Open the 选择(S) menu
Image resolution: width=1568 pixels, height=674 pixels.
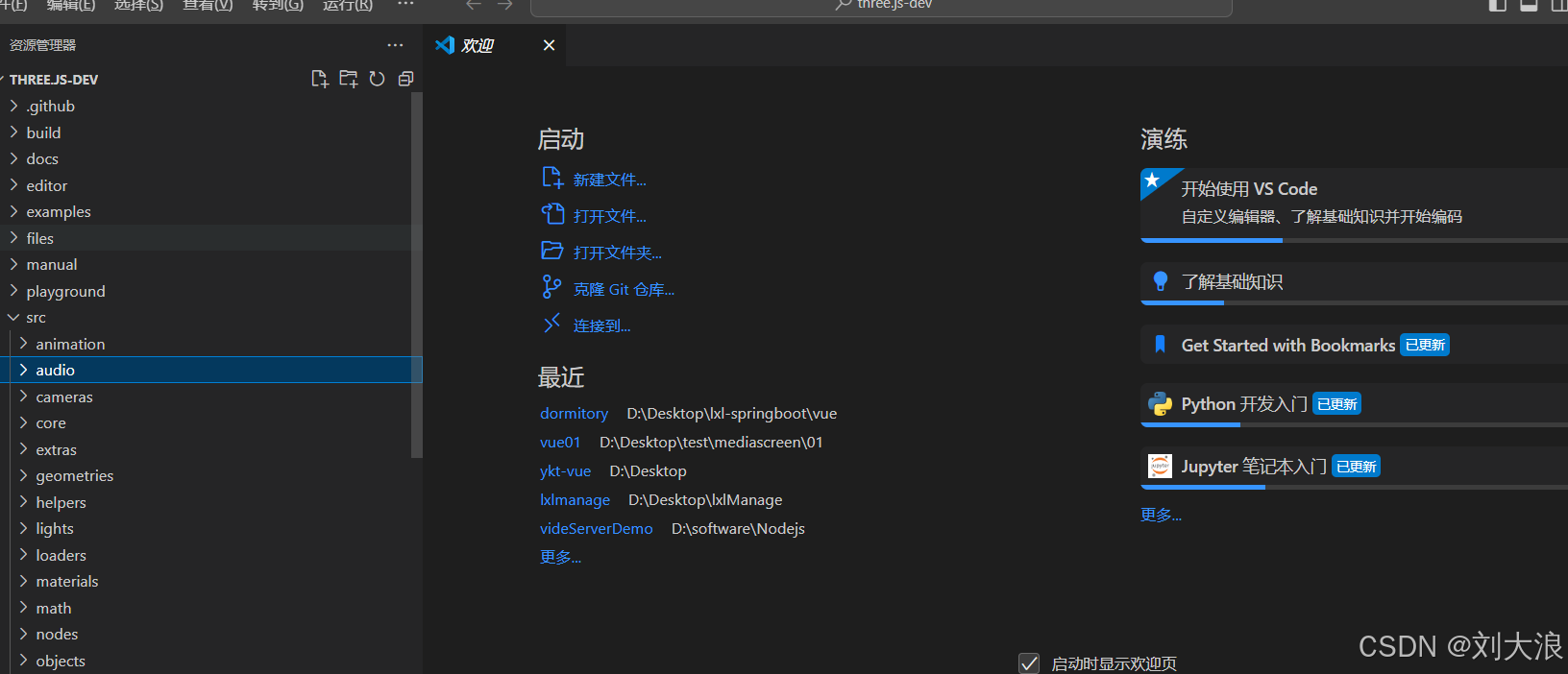(x=139, y=5)
